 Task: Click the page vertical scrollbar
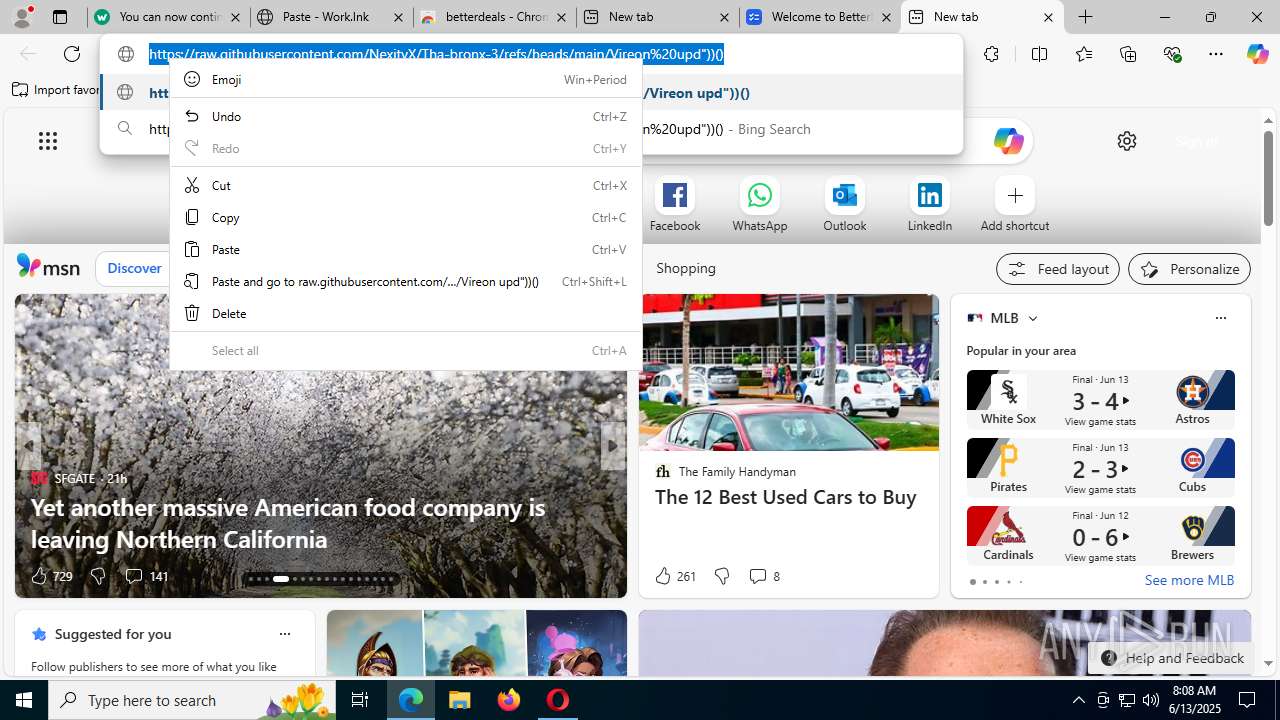tap(1268, 180)
